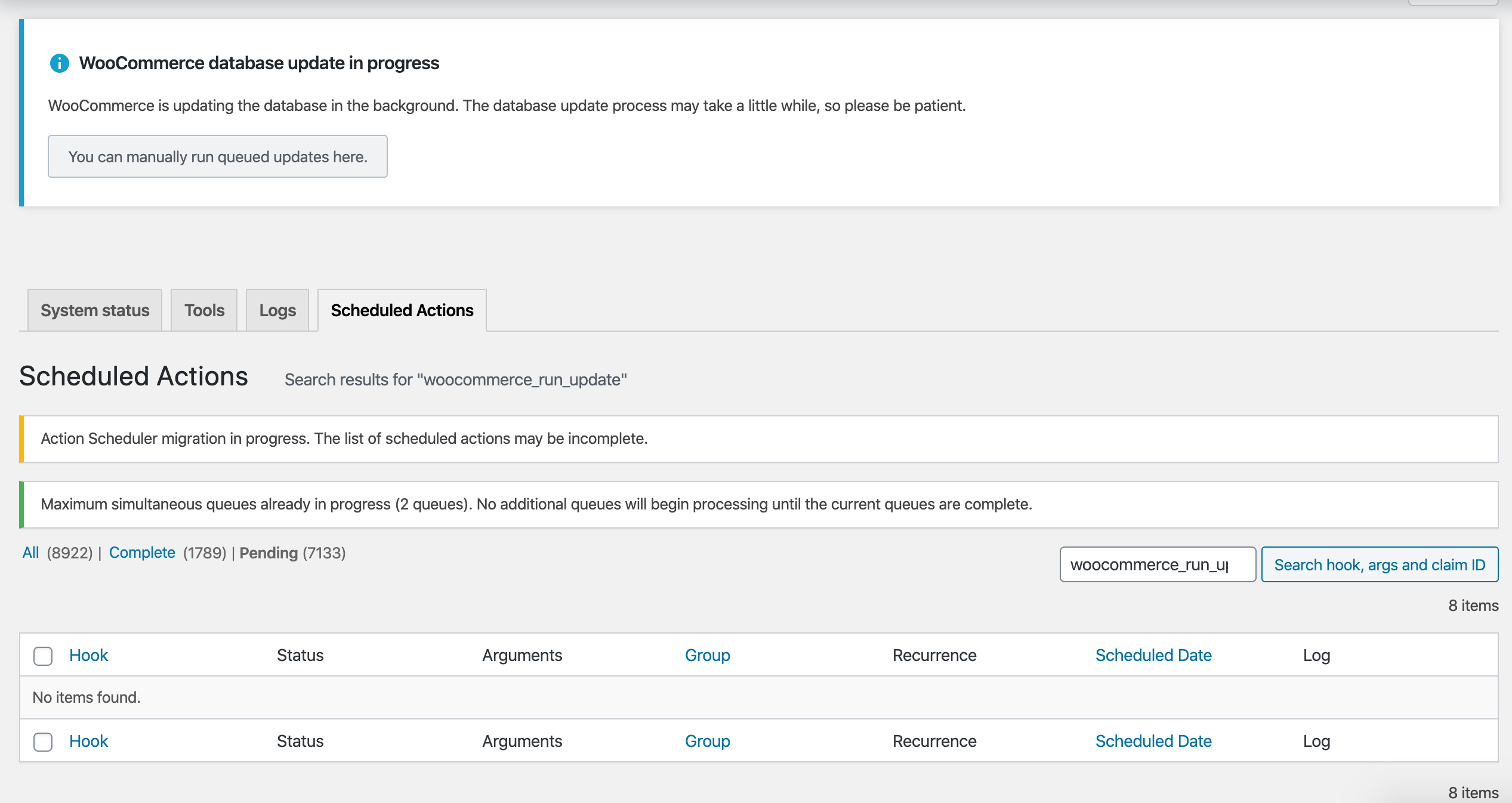The height and width of the screenshot is (803, 1512).
Task: Filter by All scheduled actions
Action: pos(30,552)
